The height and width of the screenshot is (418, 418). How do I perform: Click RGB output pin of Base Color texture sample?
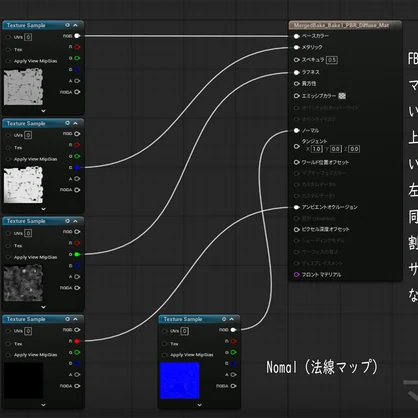[77, 36]
